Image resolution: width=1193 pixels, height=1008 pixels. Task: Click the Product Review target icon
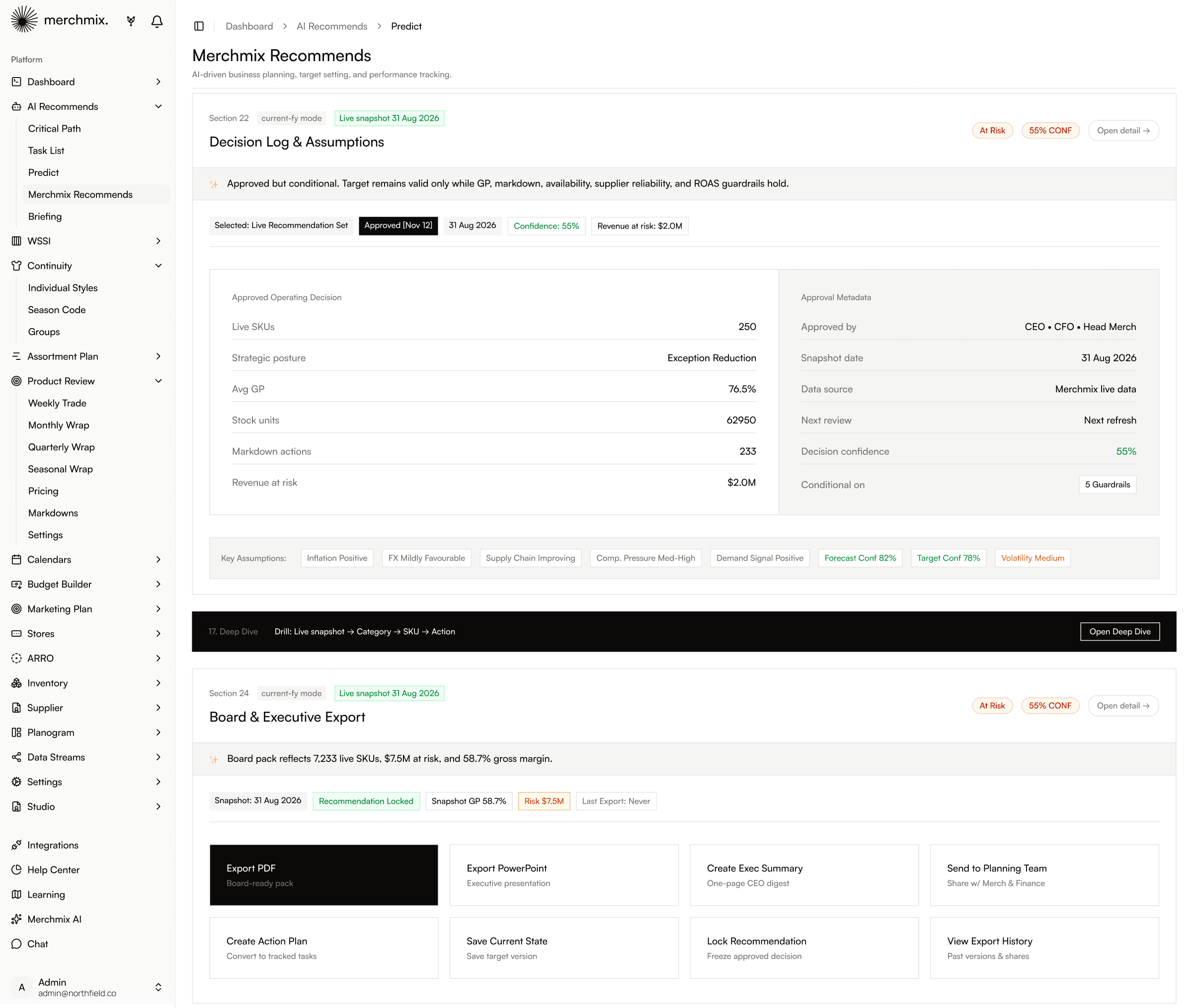click(16, 381)
